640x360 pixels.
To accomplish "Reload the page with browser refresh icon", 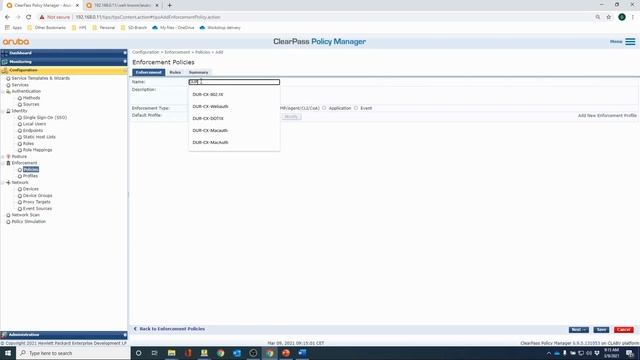I will point(29,17).
